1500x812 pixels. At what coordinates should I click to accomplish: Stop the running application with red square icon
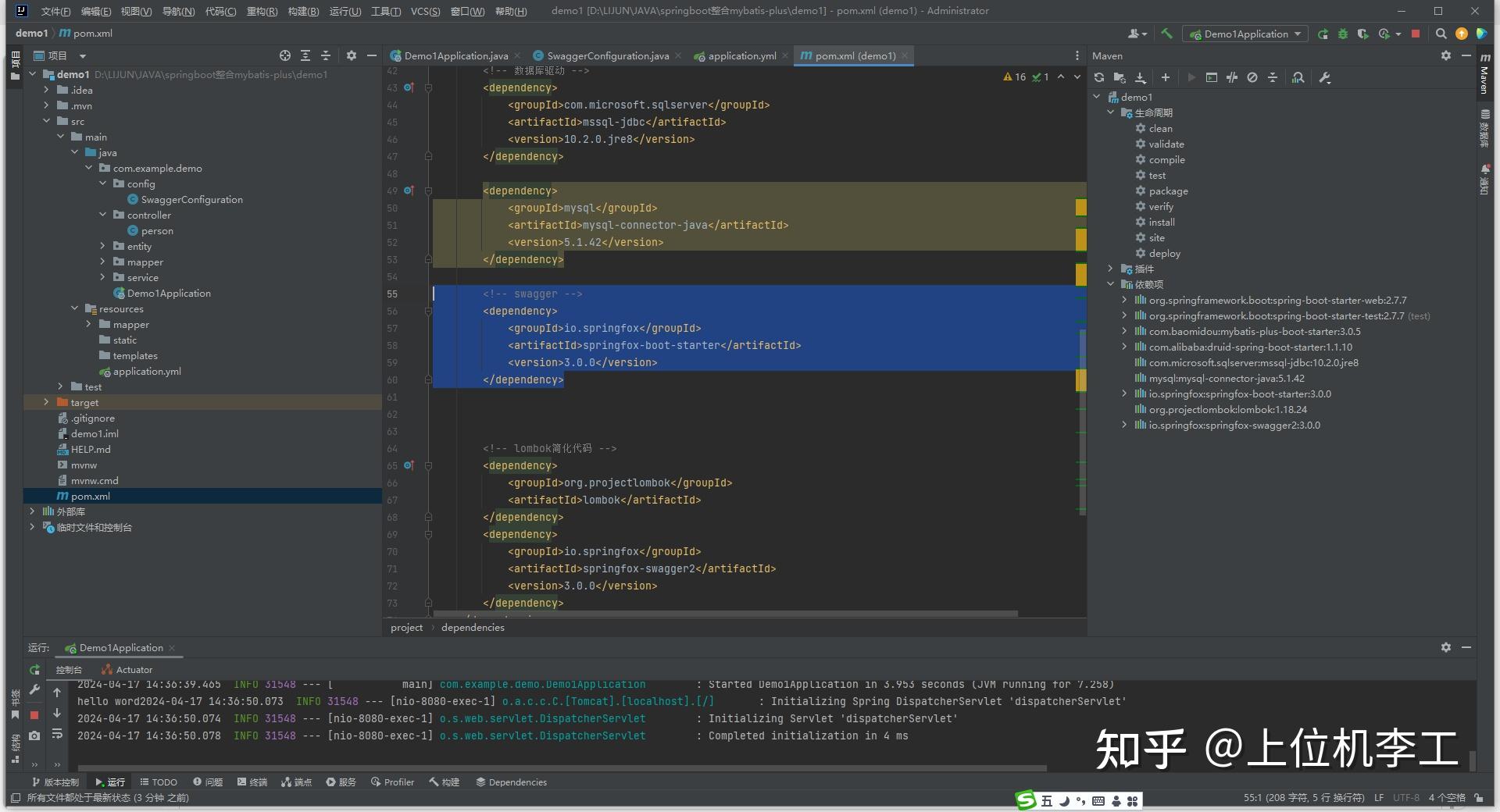pos(1416,34)
